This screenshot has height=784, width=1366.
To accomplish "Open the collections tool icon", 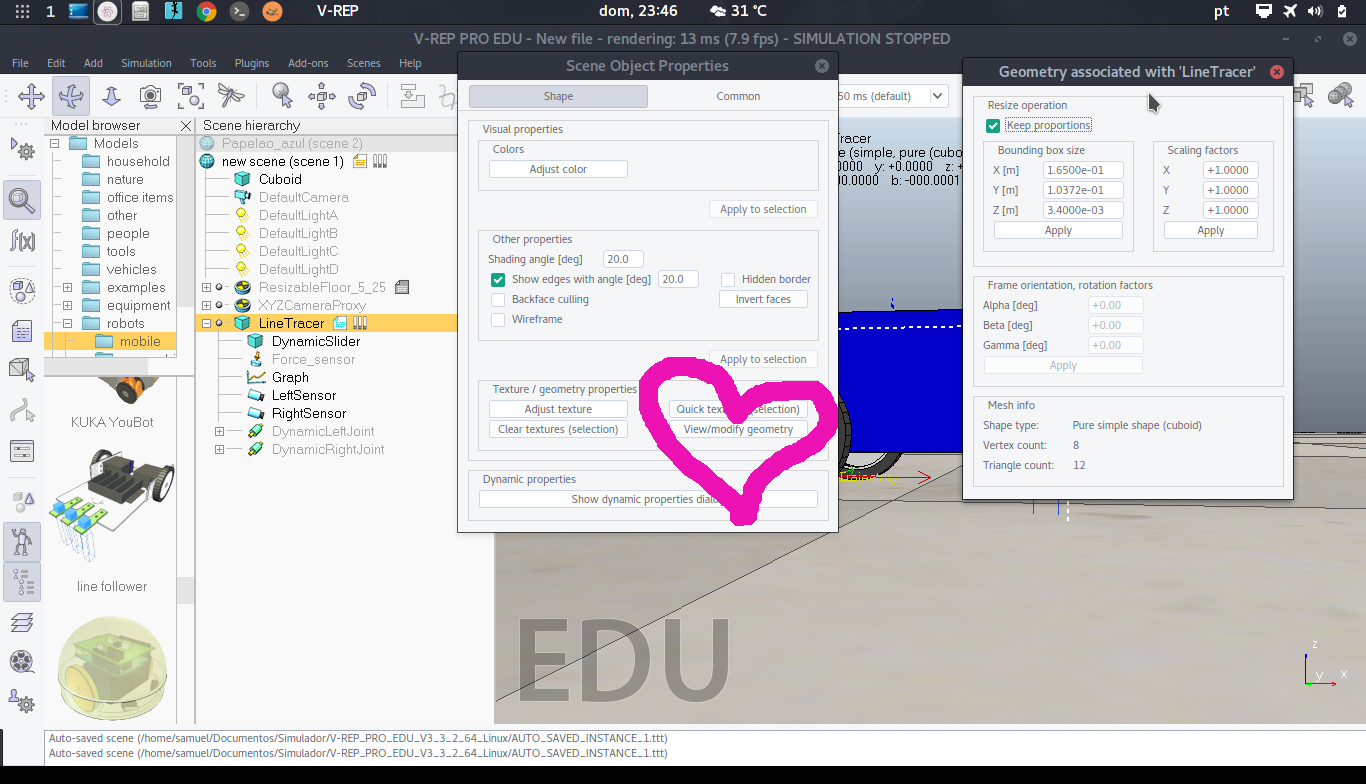I will 22,291.
